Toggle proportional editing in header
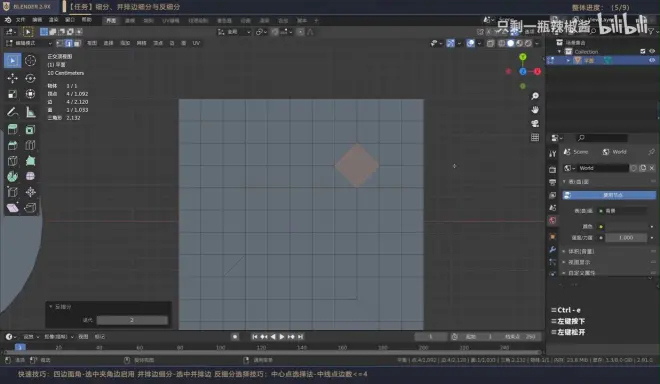The width and height of the screenshot is (660, 384). [300, 32]
